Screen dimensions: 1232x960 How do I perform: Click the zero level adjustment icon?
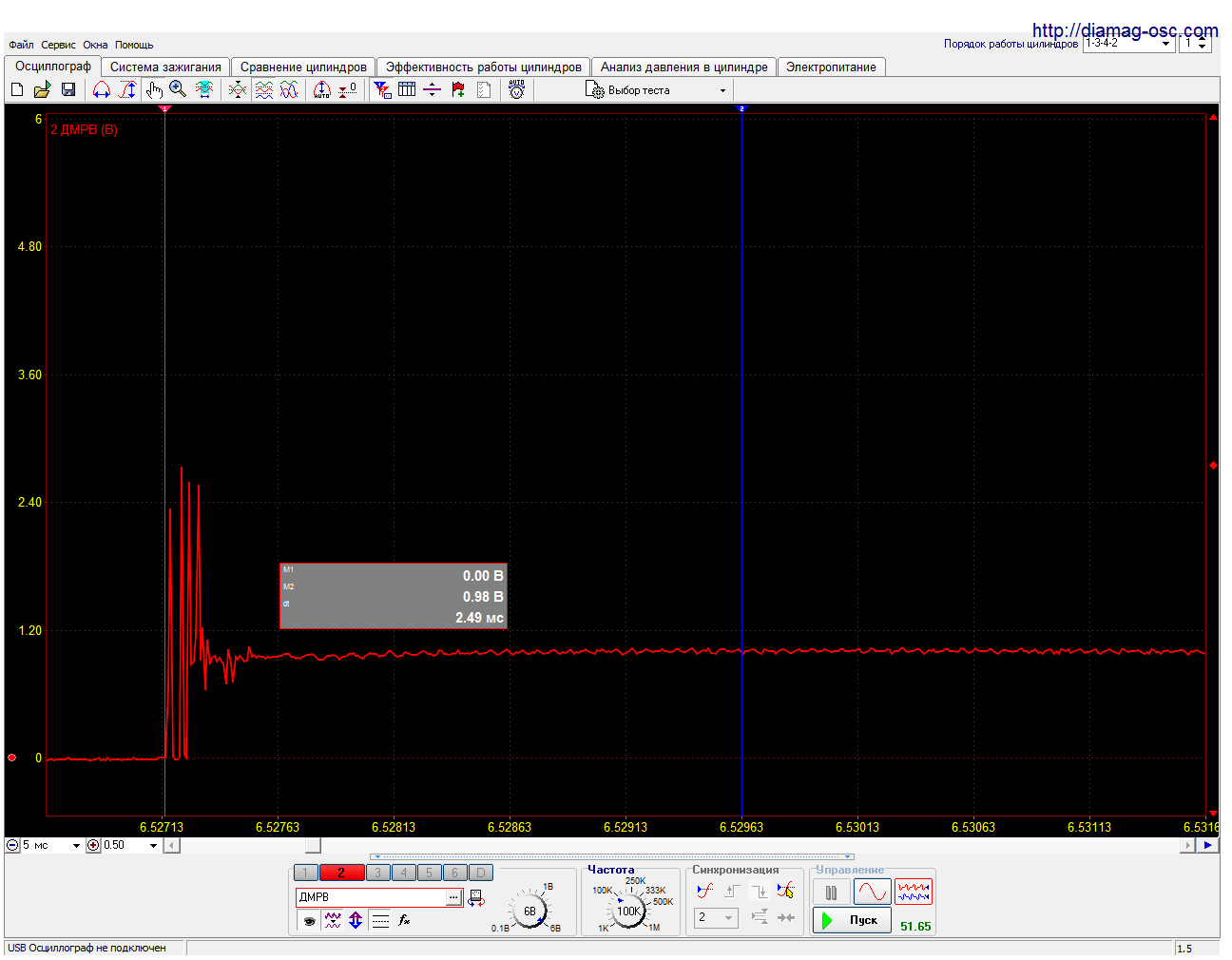tap(348, 89)
